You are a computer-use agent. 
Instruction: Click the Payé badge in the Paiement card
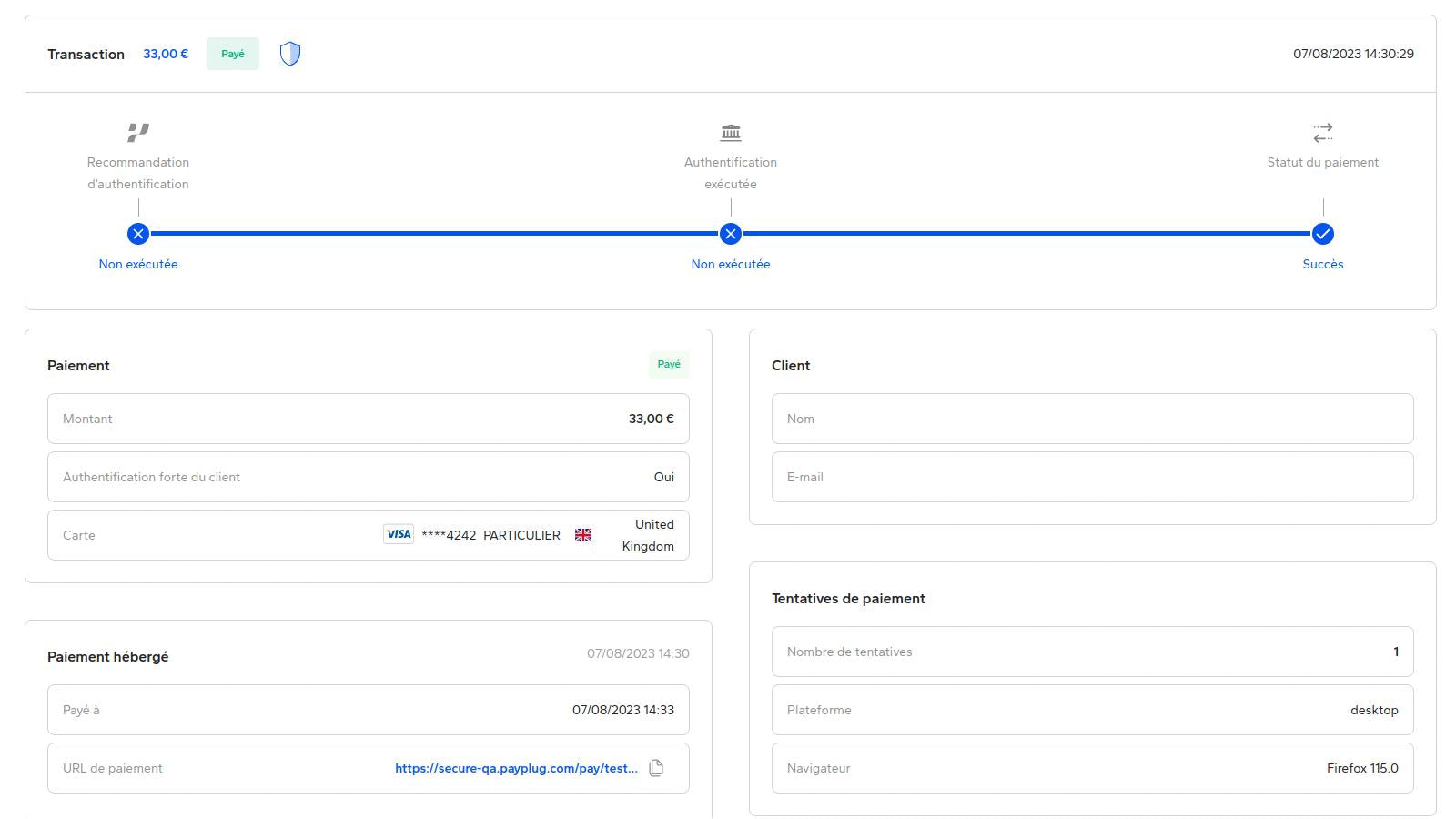point(669,364)
